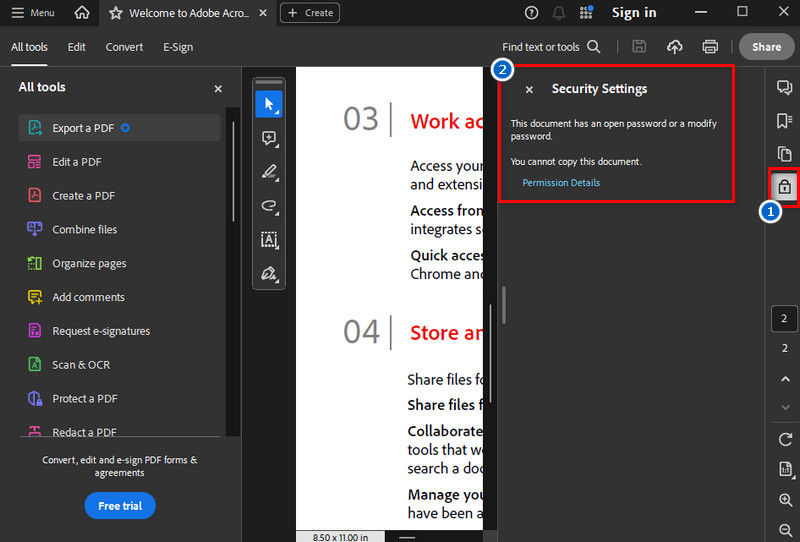Print the document using printer icon
Viewport: 800px width, 542px height.
click(710, 47)
